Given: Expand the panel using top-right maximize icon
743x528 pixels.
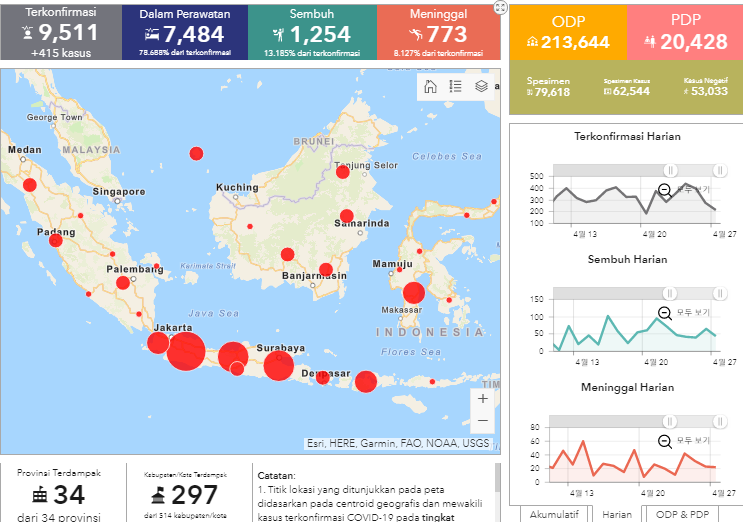Looking at the screenshot, I should point(500,6).
